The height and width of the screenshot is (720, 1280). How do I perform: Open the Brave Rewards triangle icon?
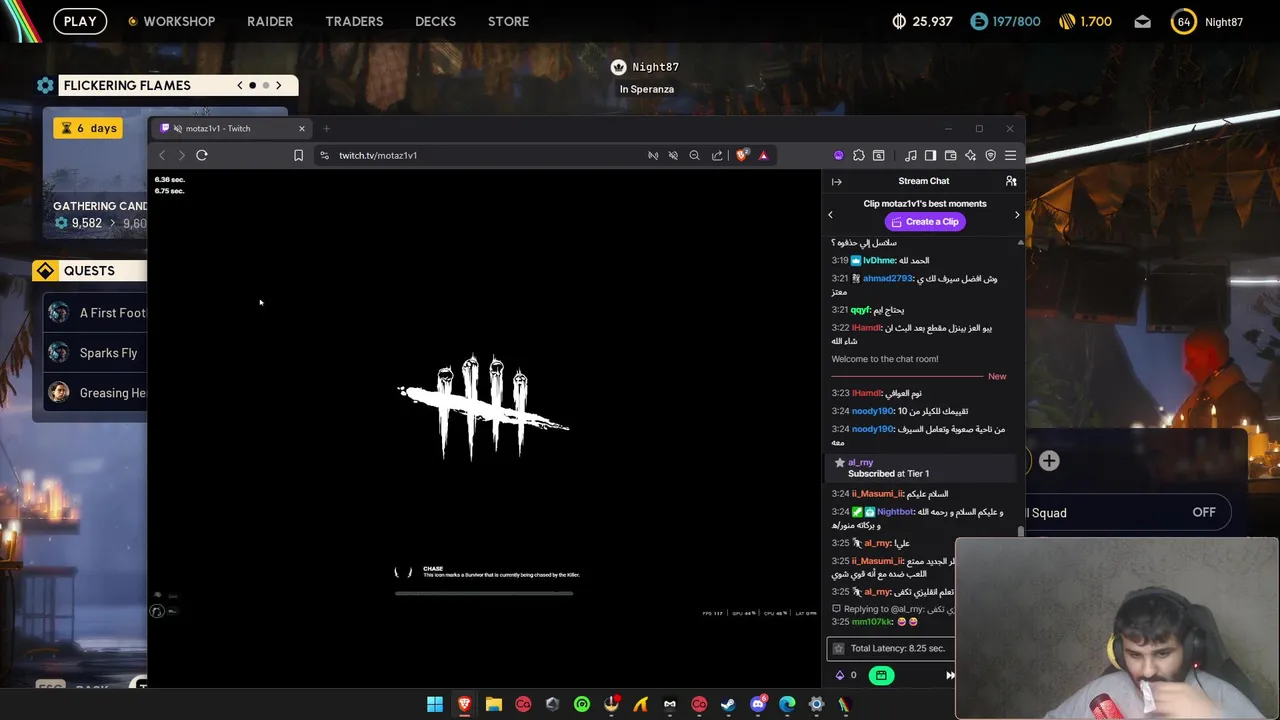pos(763,155)
